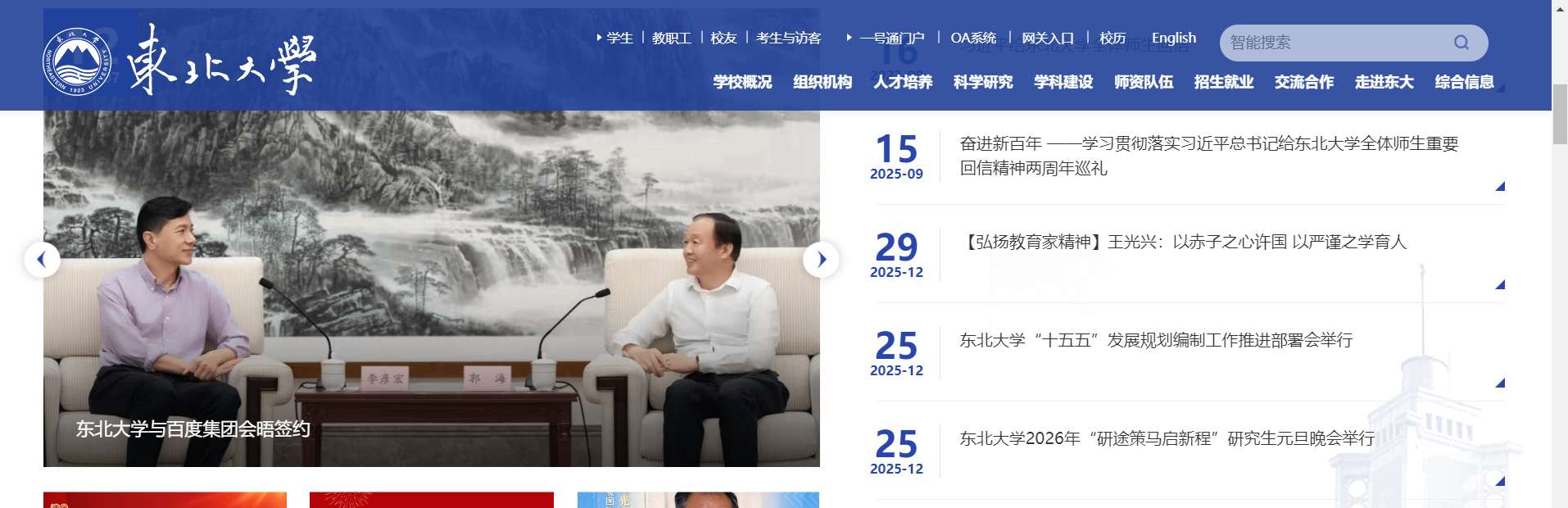Go to previous carousel slide arrow
Viewport: 1568px width, 508px height.
click(41, 260)
